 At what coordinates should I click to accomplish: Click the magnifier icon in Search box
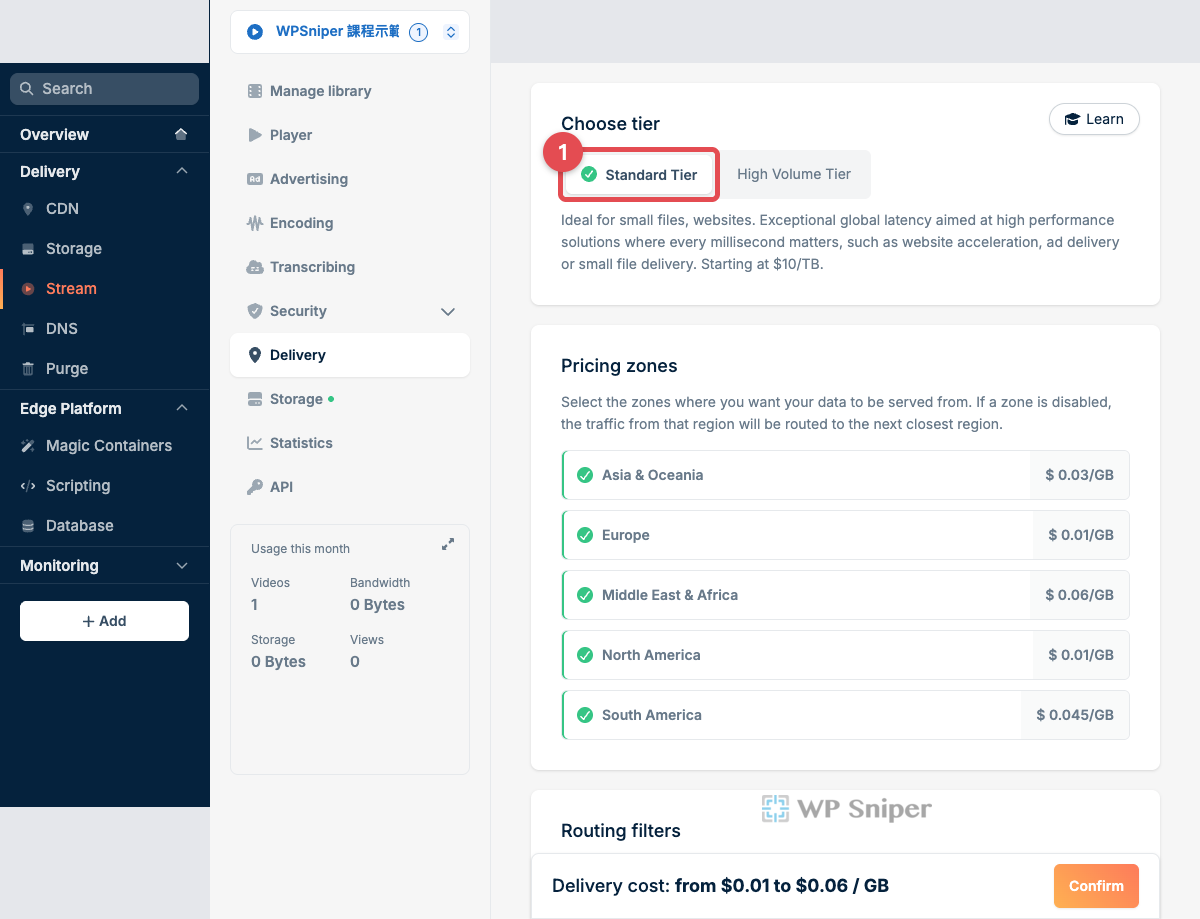coord(26,88)
